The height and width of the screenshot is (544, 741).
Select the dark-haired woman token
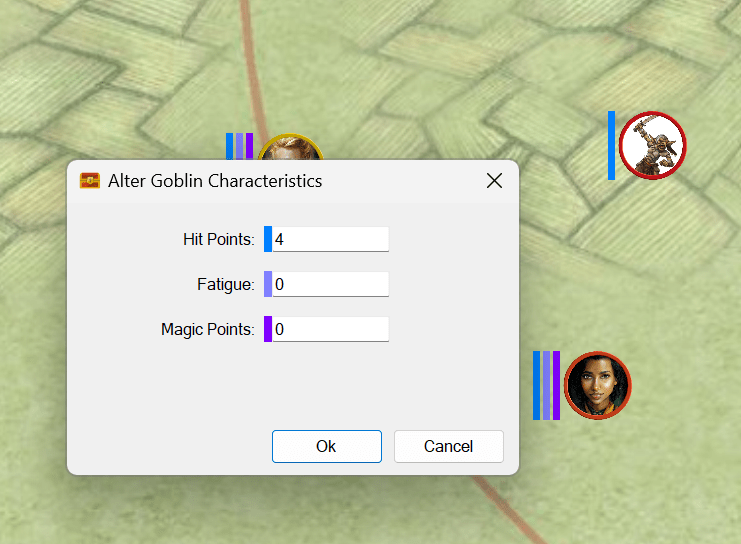[x=597, y=385]
